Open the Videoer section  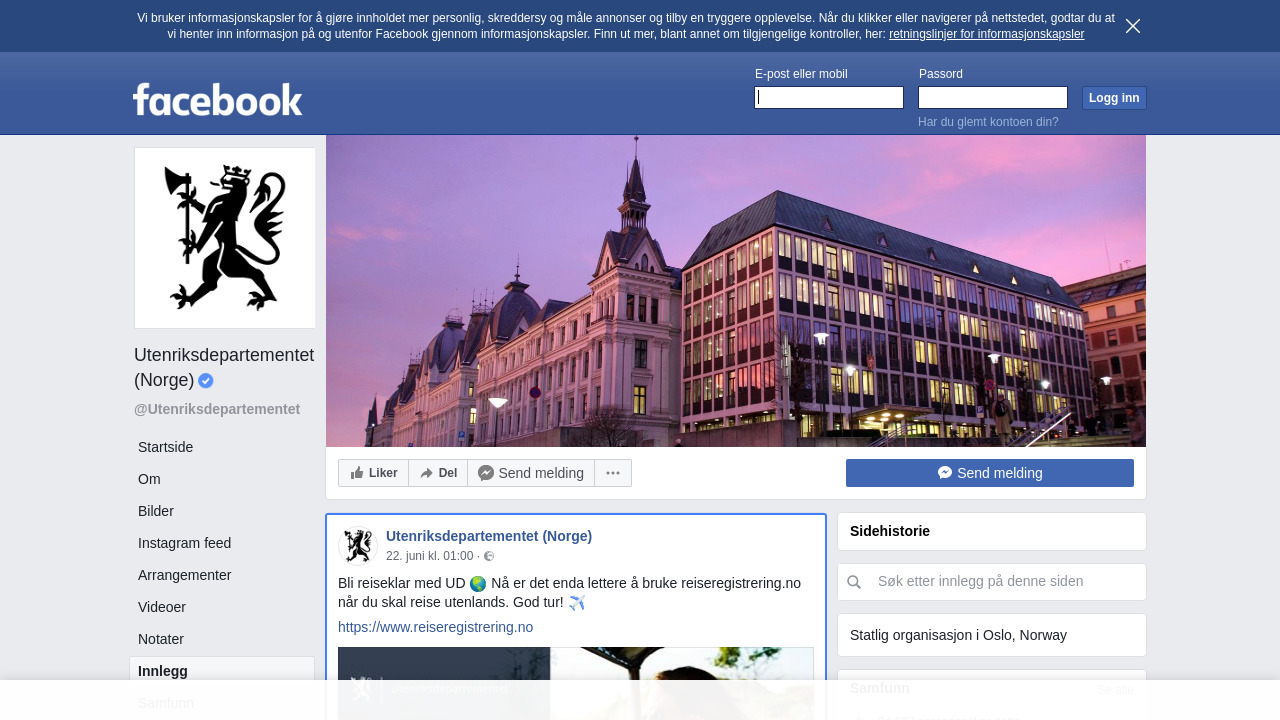click(x=162, y=607)
